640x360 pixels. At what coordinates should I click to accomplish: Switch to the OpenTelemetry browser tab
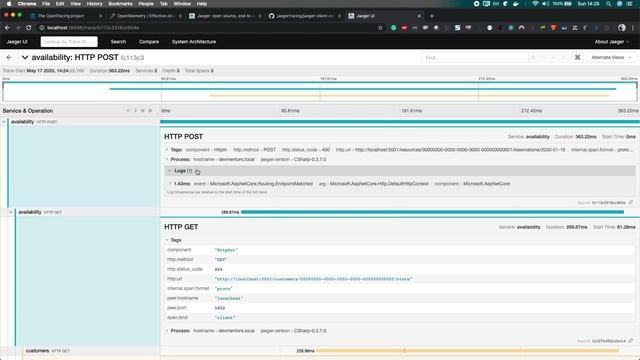click(x=146, y=16)
